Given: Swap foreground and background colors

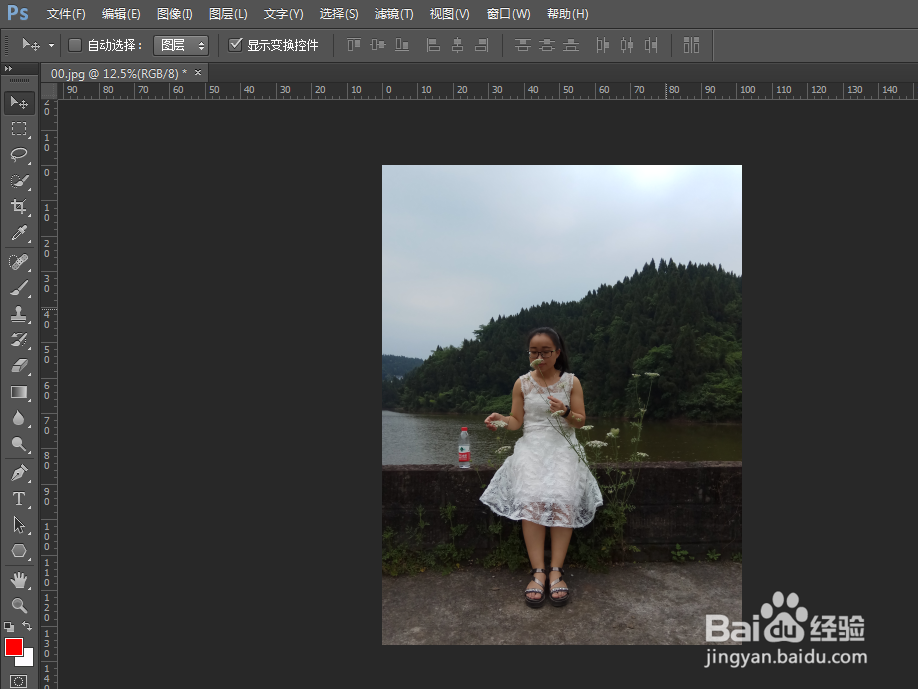Looking at the screenshot, I should pyautogui.click(x=27, y=626).
